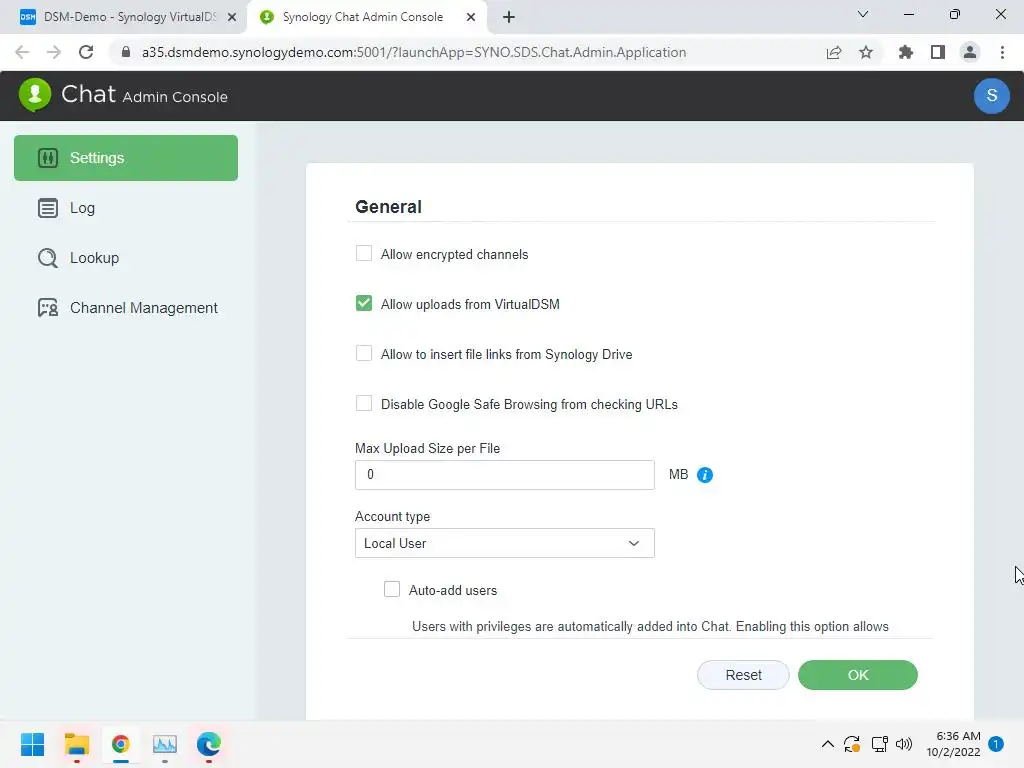This screenshot has height=768, width=1024.
Task: Uncheck Allow uploads from VirtualDSM
Action: click(x=364, y=304)
